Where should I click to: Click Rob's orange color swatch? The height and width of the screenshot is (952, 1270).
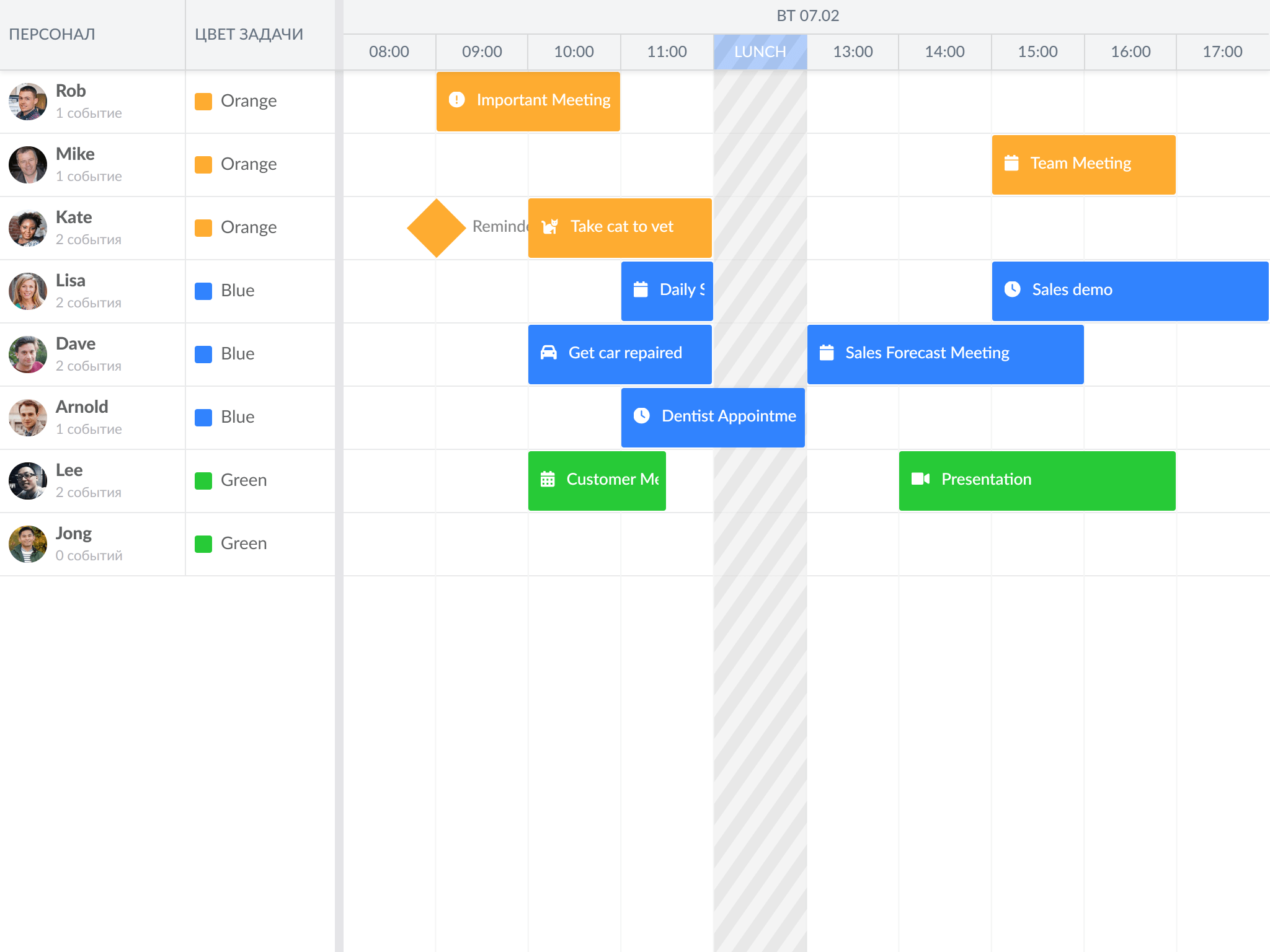coord(203,101)
